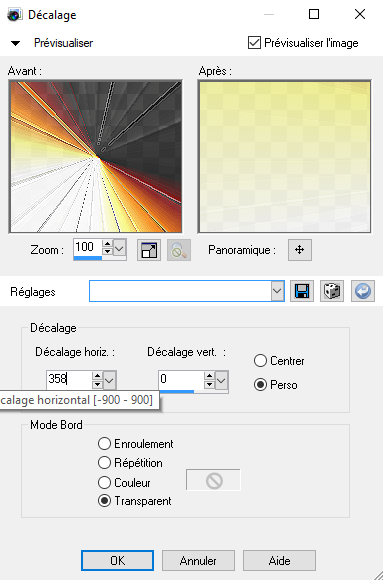Open the Zoom slider dropdown
The height and width of the screenshot is (580, 383).
click(119, 247)
